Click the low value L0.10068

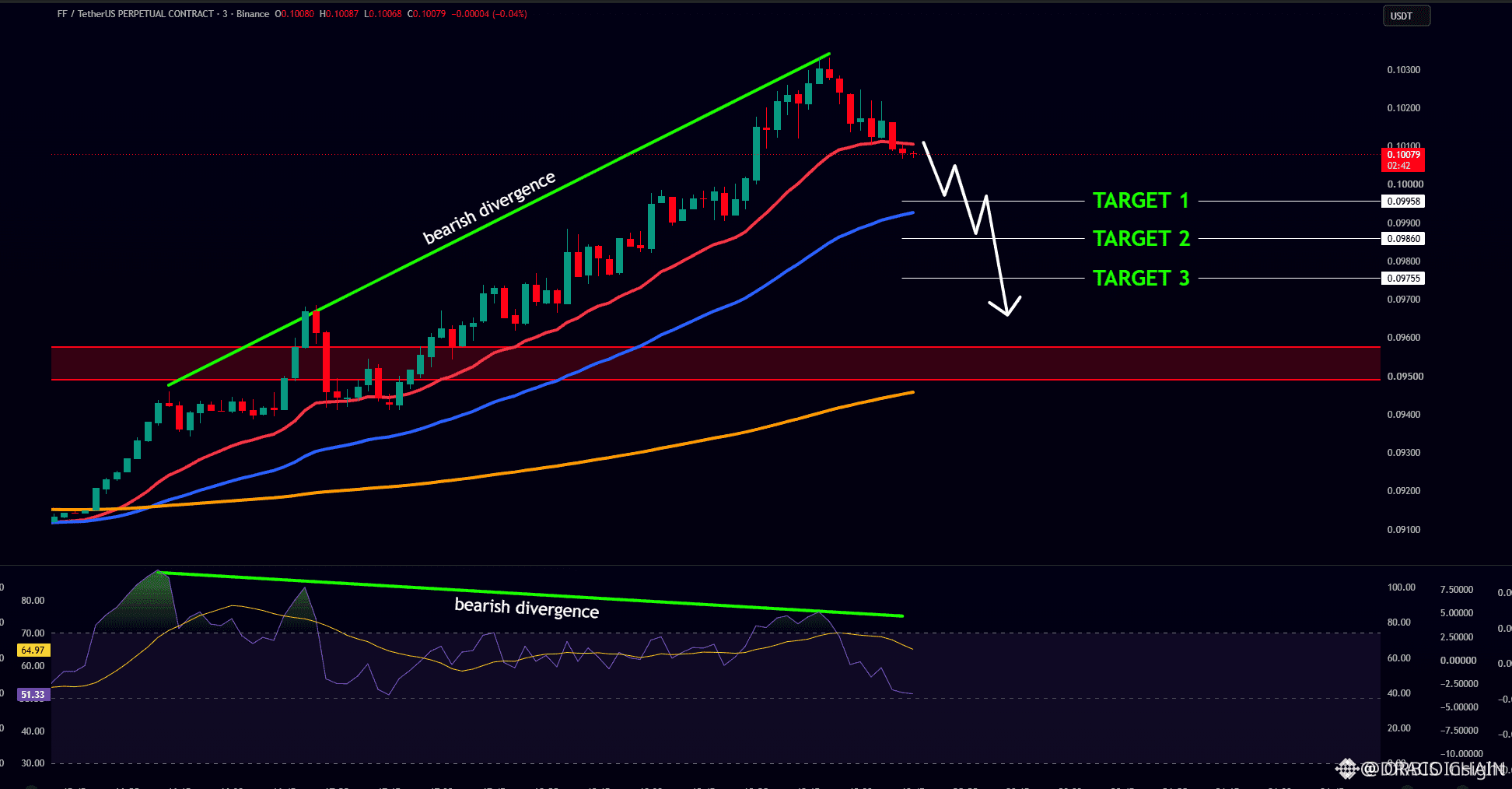tap(383, 14)
